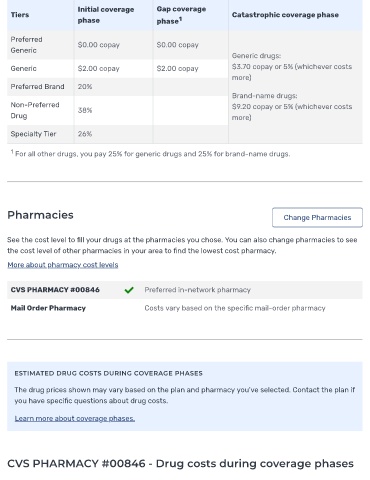Click the Catastrophic coverage phase column header
The image size is (370, 480).
pos(285,15)
